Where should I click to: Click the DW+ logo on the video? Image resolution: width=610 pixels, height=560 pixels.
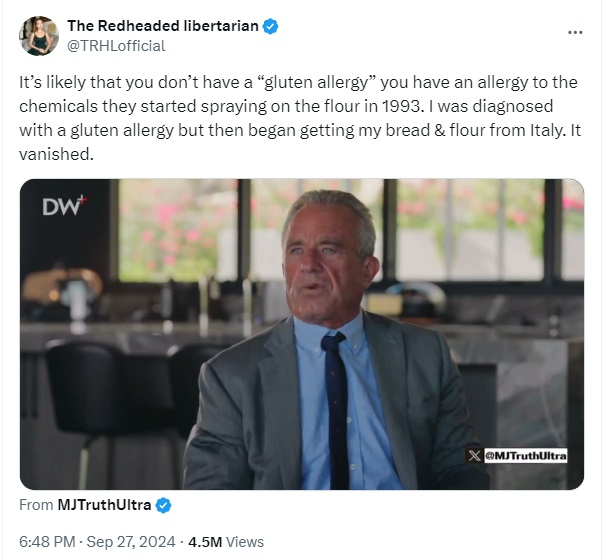pos(65,207)
